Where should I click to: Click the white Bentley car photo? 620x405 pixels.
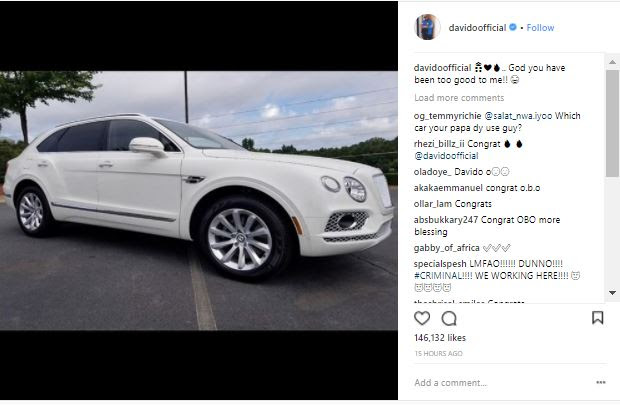199,201
